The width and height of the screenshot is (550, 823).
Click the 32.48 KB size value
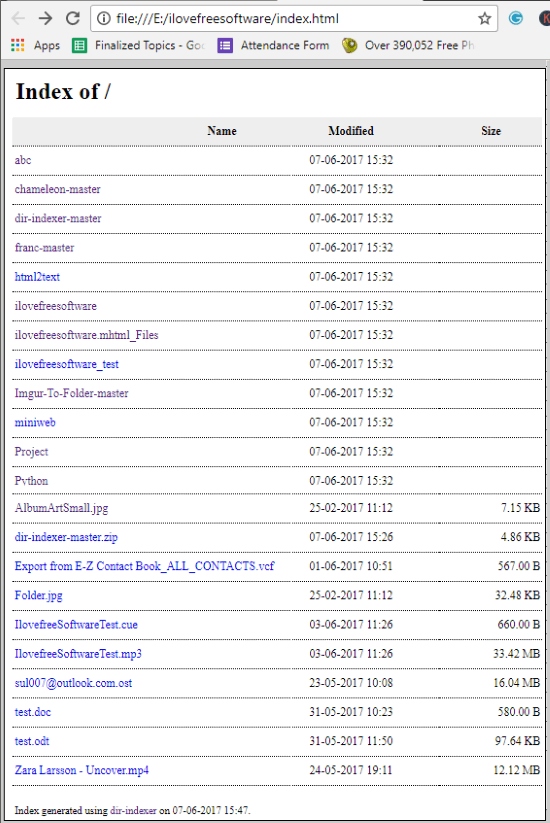coord(517,596)
